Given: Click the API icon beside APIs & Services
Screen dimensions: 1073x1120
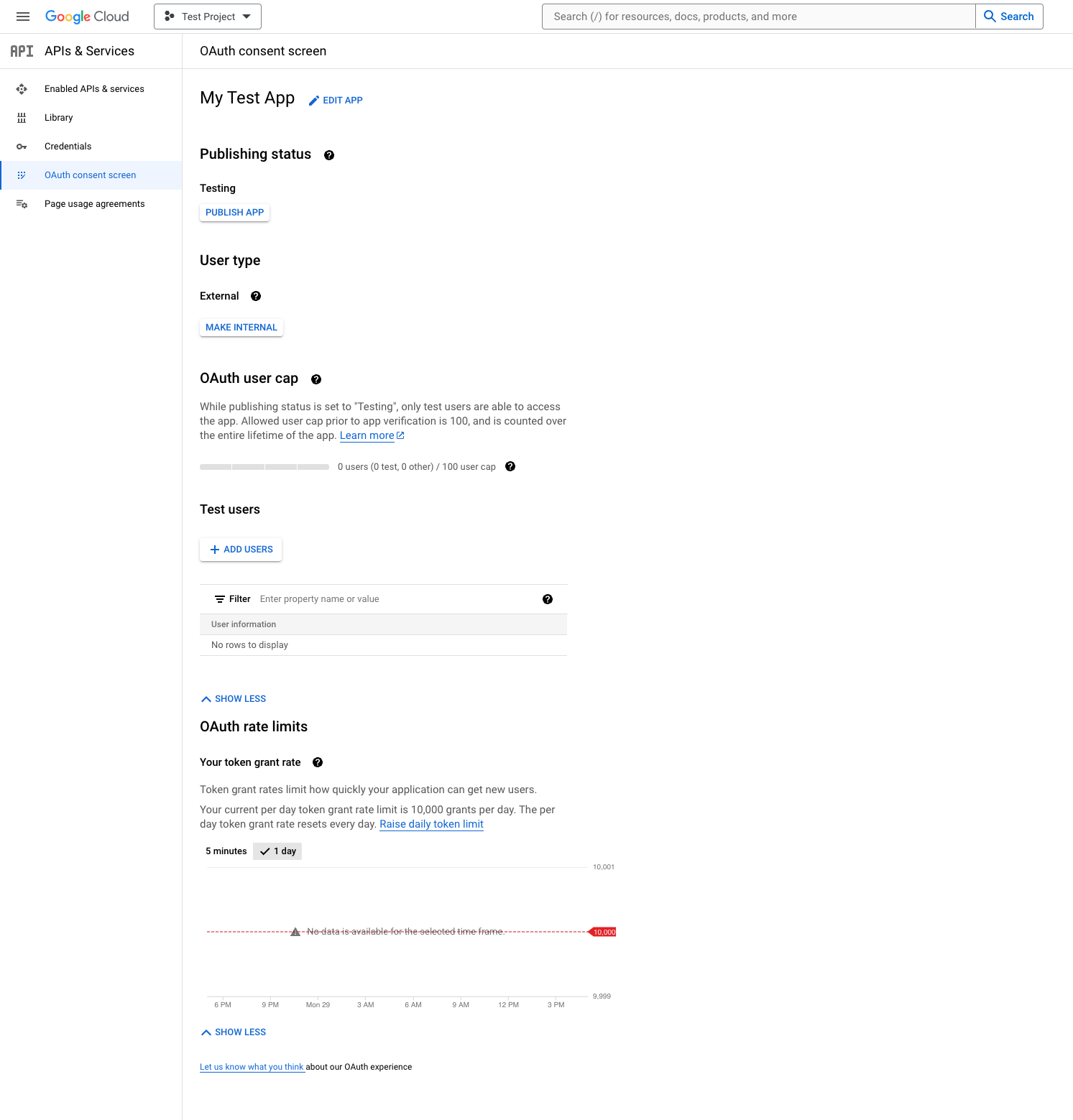Looking at the screenshot, I should [x=22, y=51].
